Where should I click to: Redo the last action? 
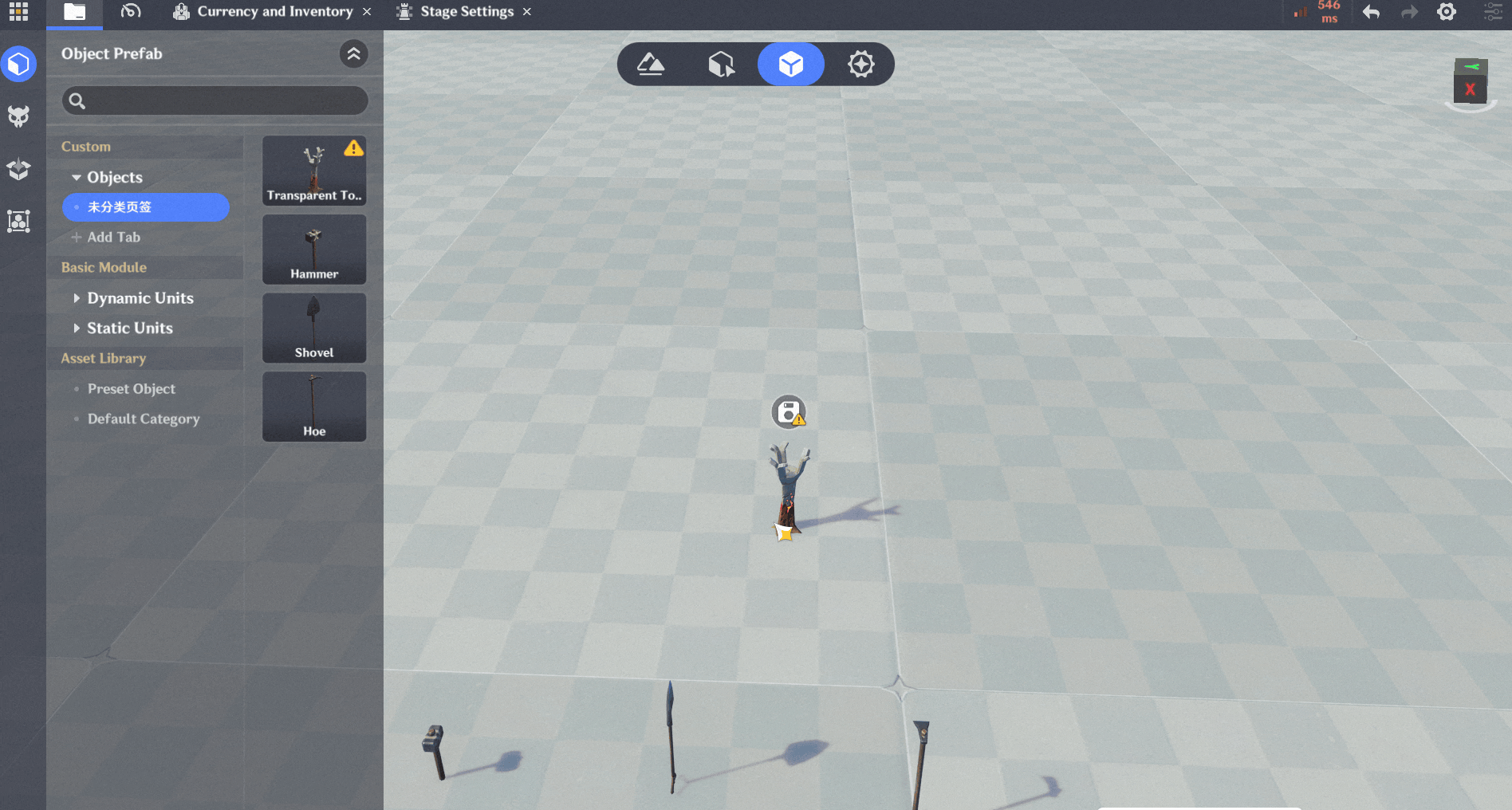coord(1409,12)
